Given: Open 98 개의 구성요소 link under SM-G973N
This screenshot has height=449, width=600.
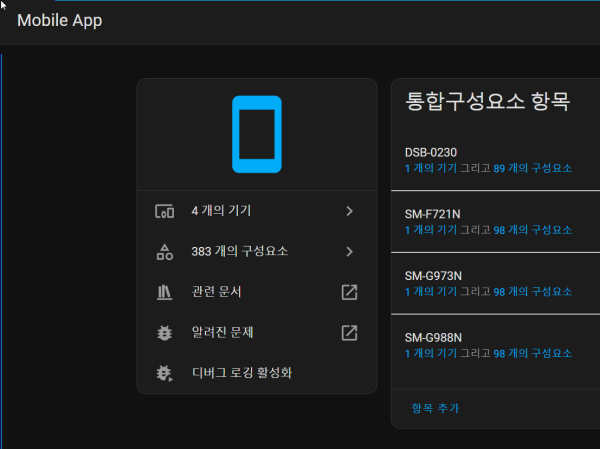Looking at the screenshot, I should (533, 291).
